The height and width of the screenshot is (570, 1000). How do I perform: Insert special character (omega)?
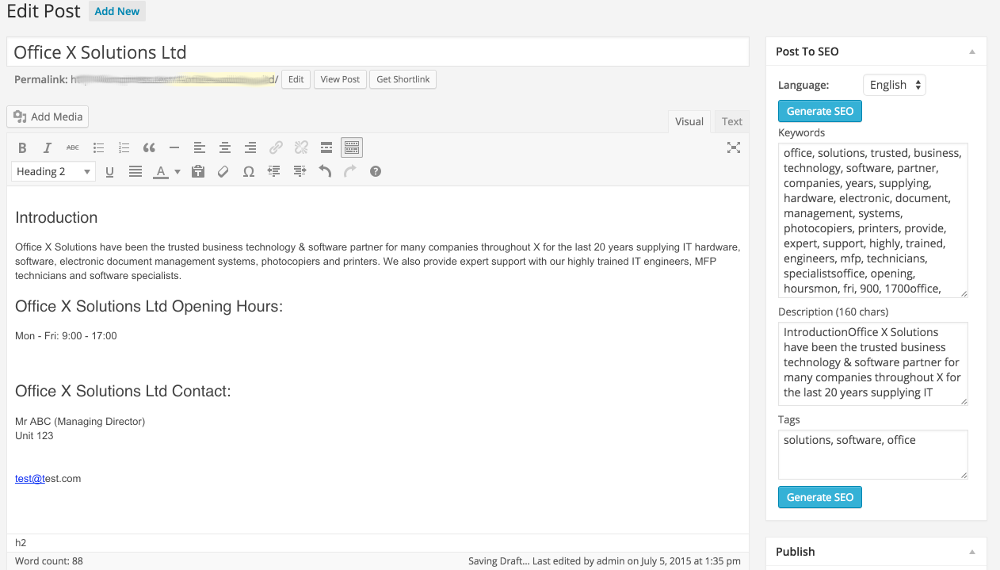(x=249, y=172)
